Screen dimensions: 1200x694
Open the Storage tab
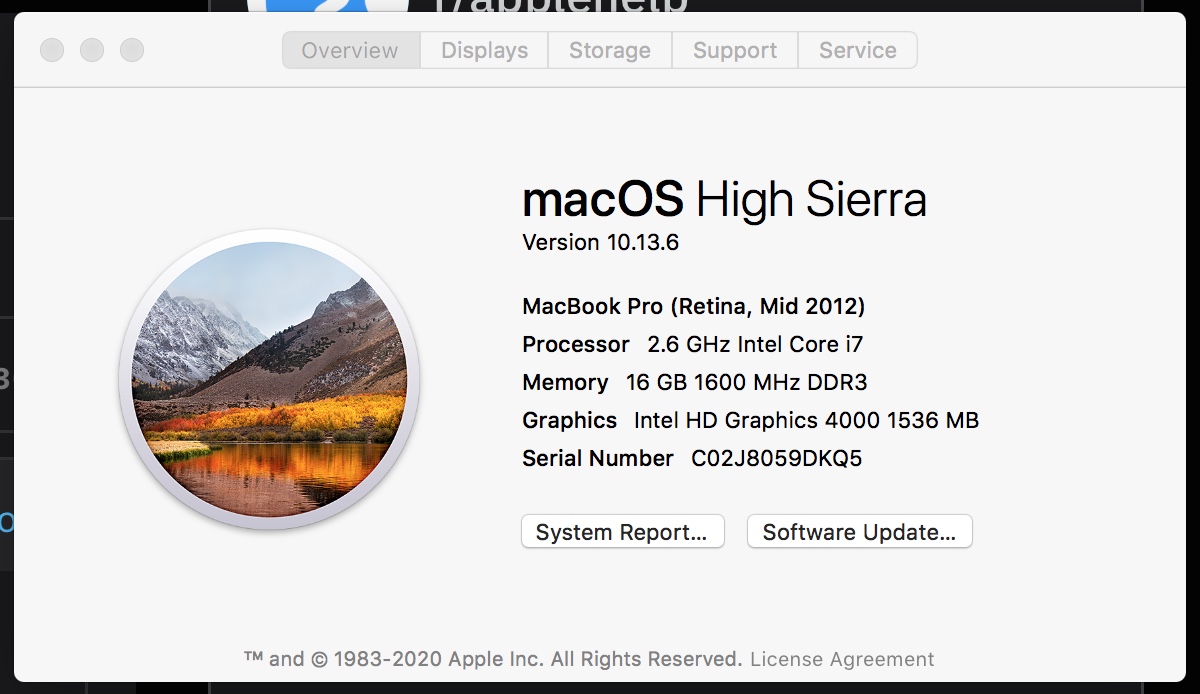pos(610,50)
